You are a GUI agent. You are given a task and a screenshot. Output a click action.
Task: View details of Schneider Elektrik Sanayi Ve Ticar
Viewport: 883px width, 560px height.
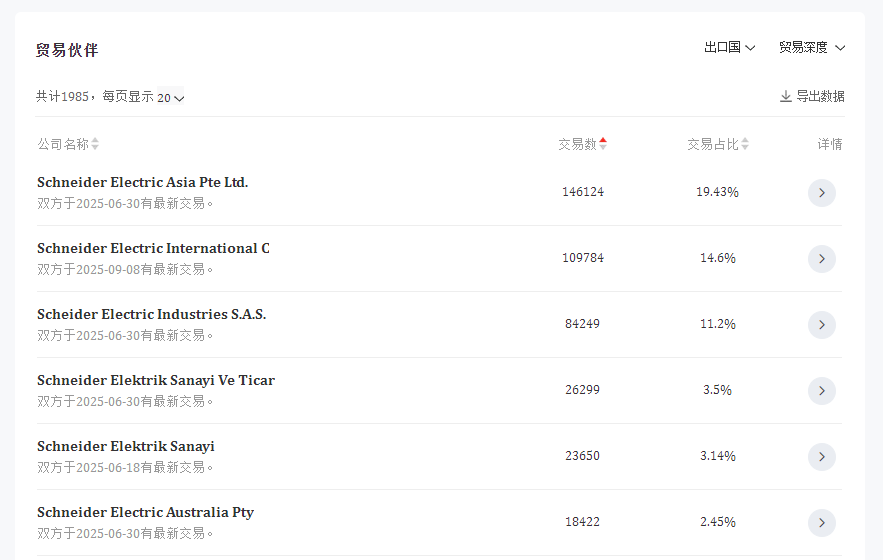[821, 391]
